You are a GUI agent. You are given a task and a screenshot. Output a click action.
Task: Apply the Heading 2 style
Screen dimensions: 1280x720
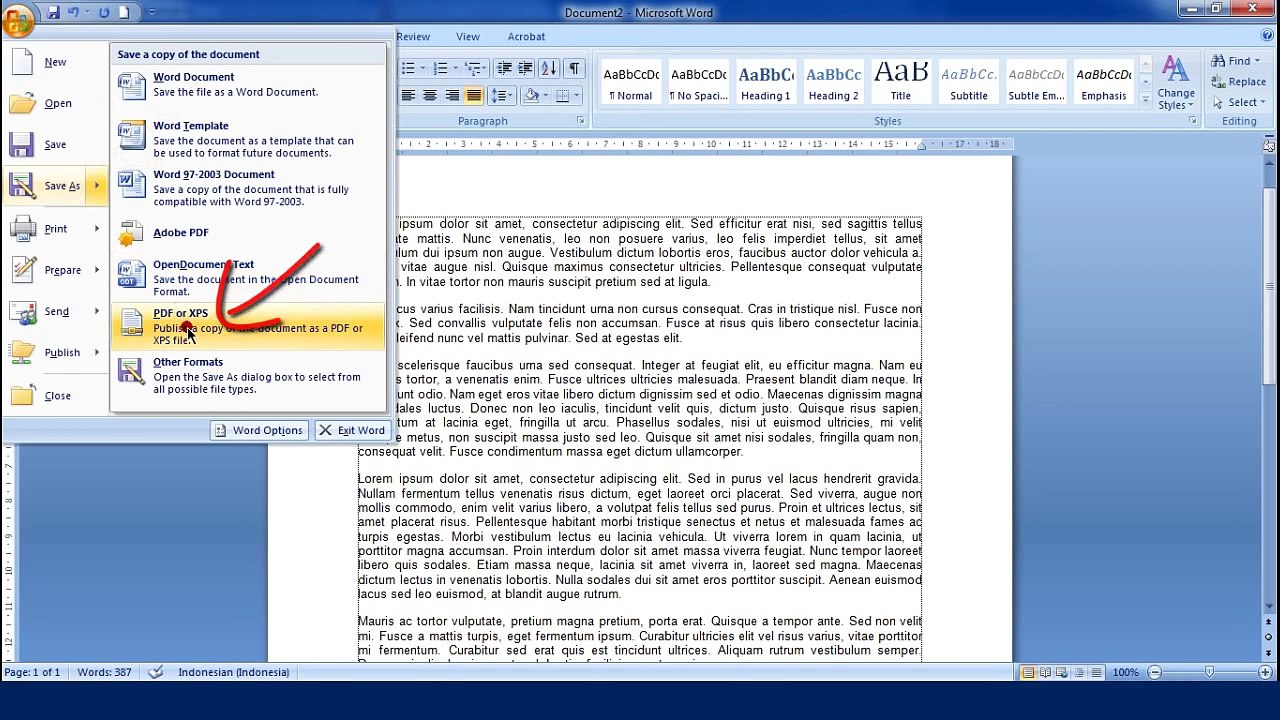834,84
